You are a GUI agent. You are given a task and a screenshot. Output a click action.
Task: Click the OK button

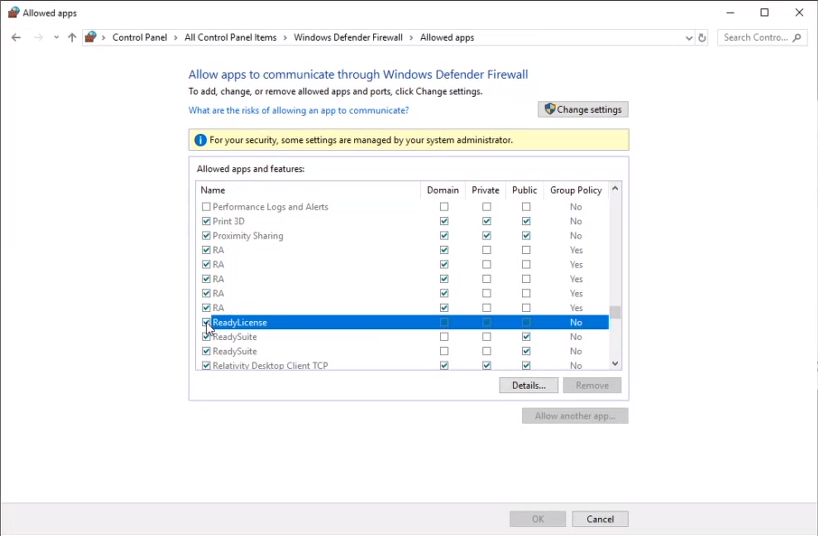(x=538, y=519)
